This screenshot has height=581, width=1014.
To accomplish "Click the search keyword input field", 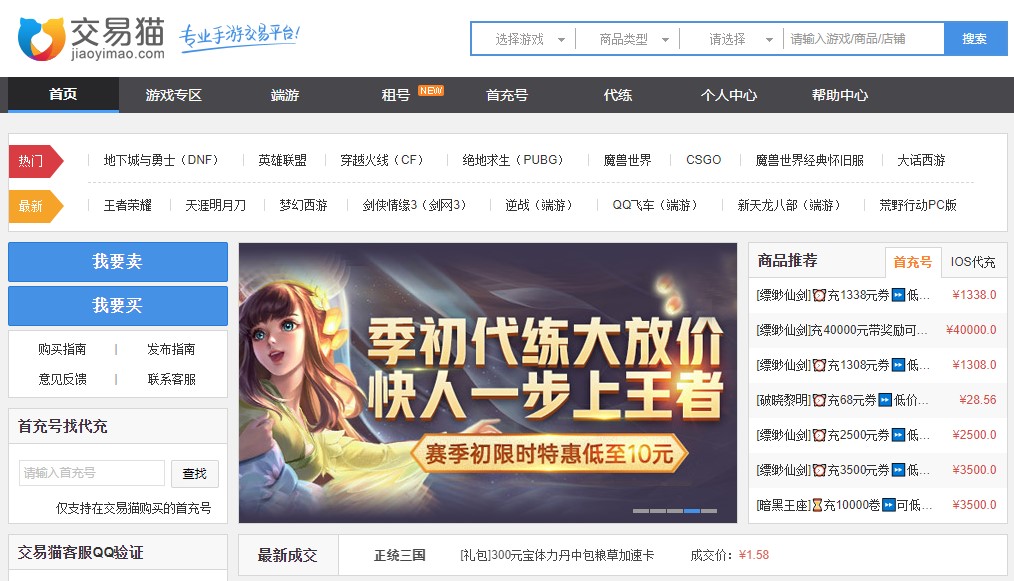I will click(x=864, y=39).
